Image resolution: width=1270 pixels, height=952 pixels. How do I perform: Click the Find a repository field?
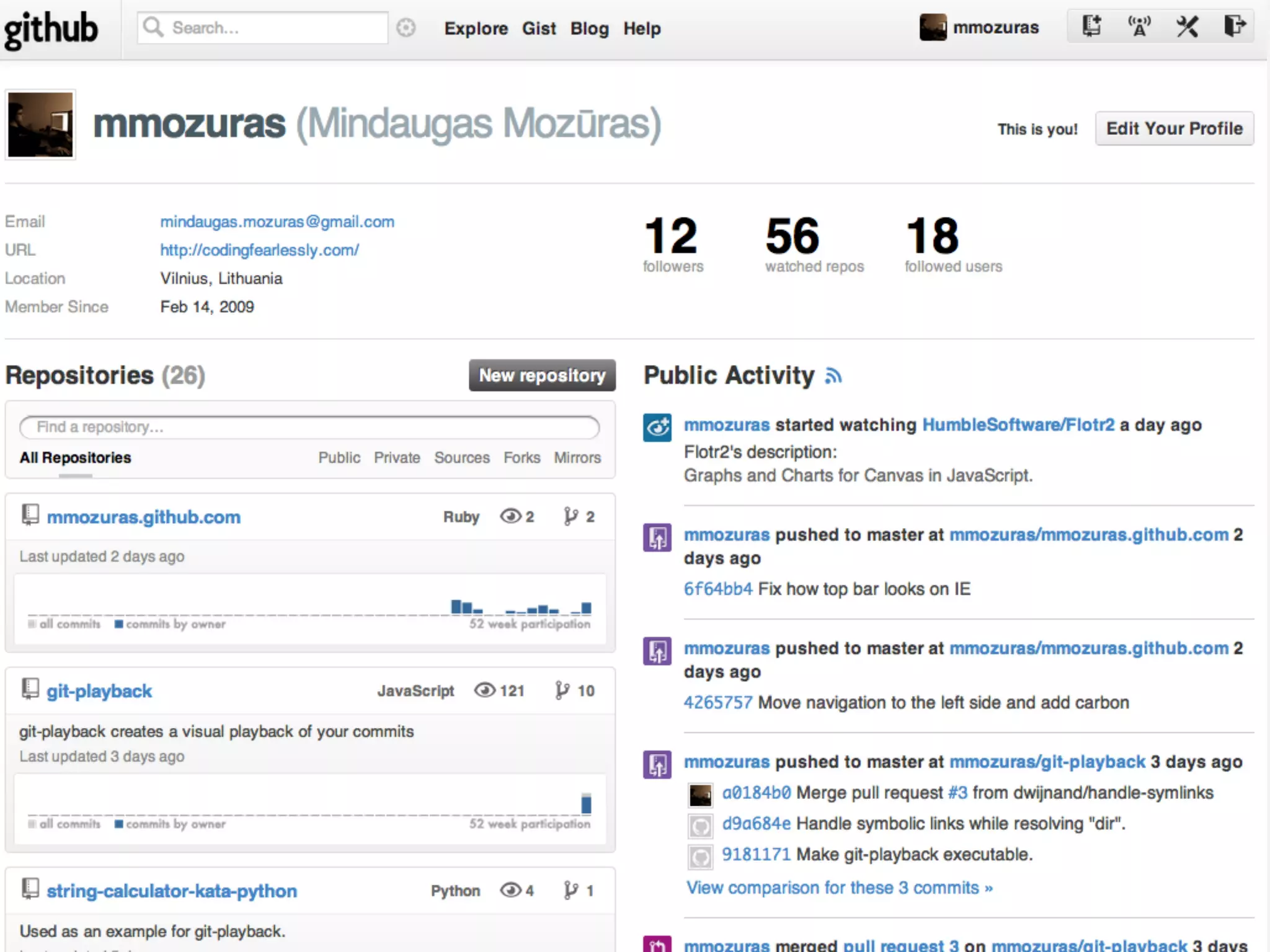coord(309,427)
